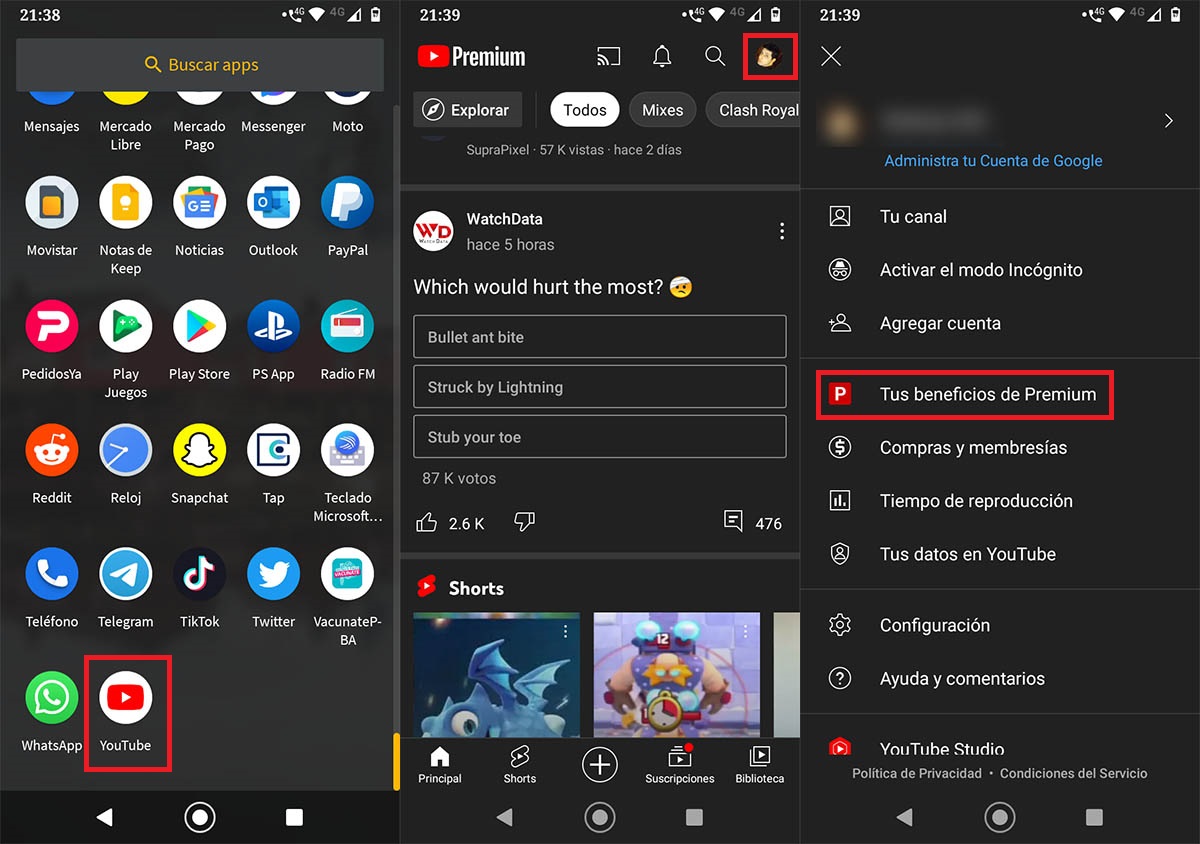The width and height of the screenshot is (1200, 844).
Task: Open the TikTok app
Action: click(199, 574)
